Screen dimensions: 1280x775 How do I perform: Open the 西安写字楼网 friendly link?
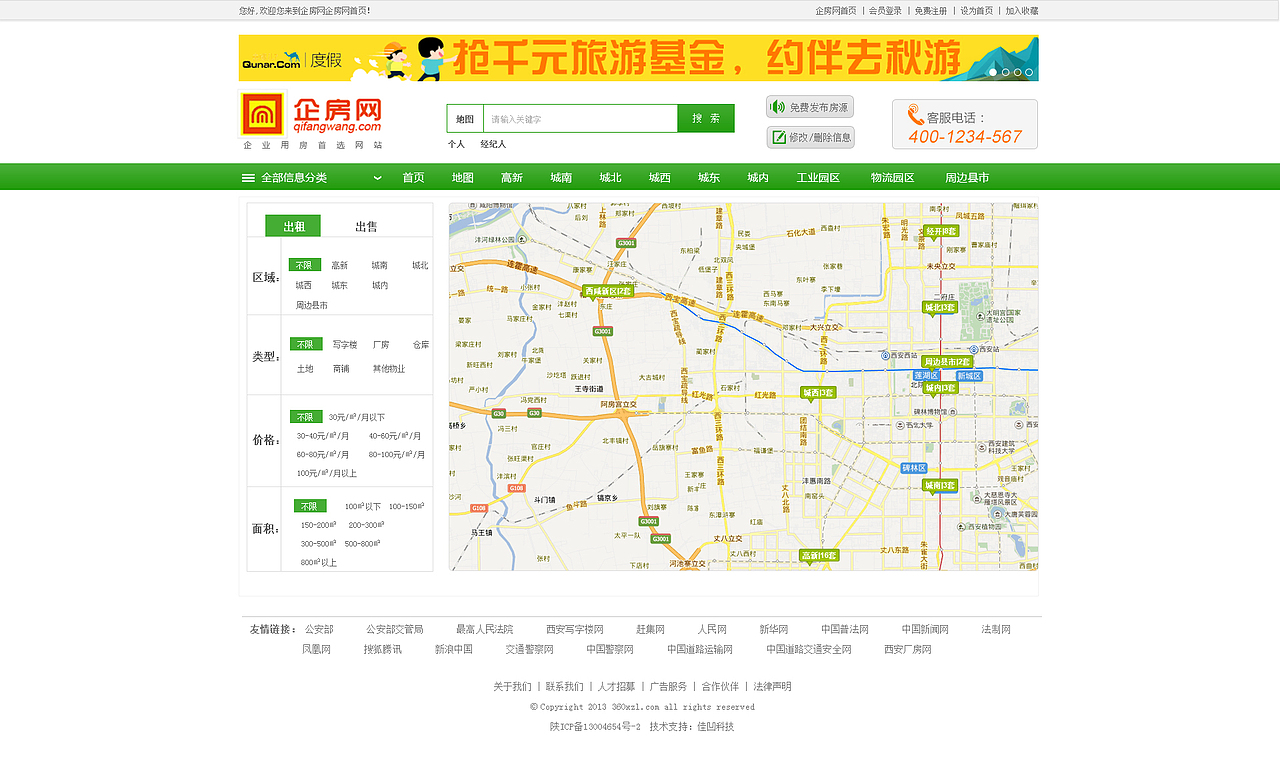[x=575, y=629]
